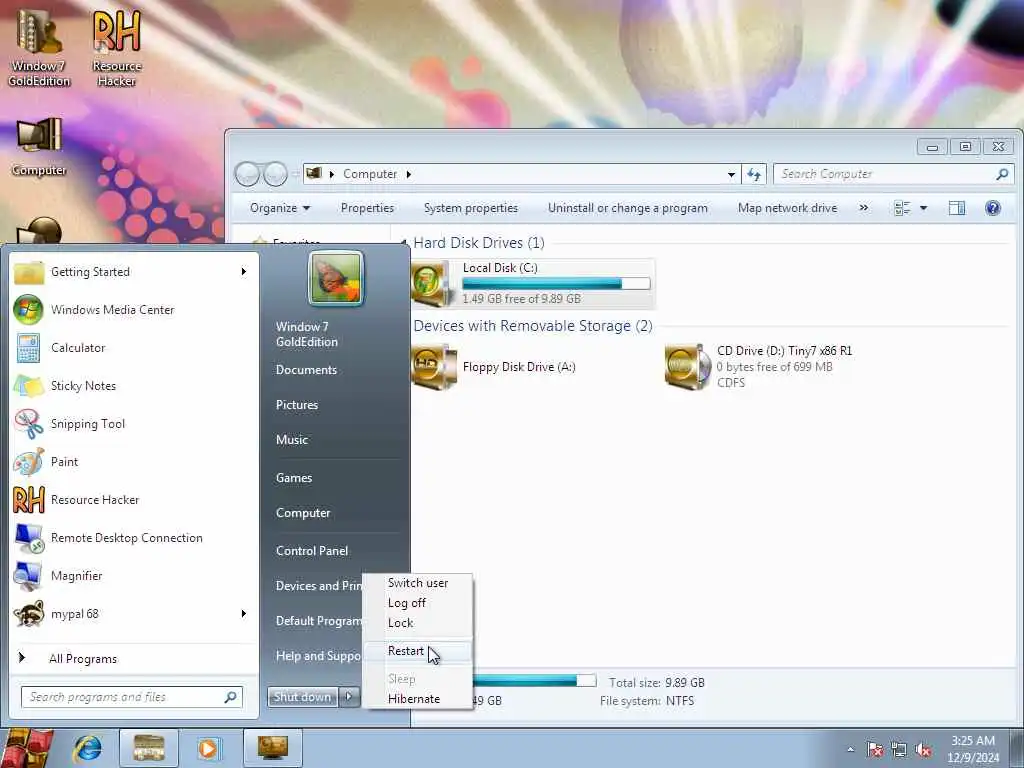Viewport: 1024px width, 768px height.
Task: Select the Floppy Disk Drive (A:) icon
Action: coord(434,367)
